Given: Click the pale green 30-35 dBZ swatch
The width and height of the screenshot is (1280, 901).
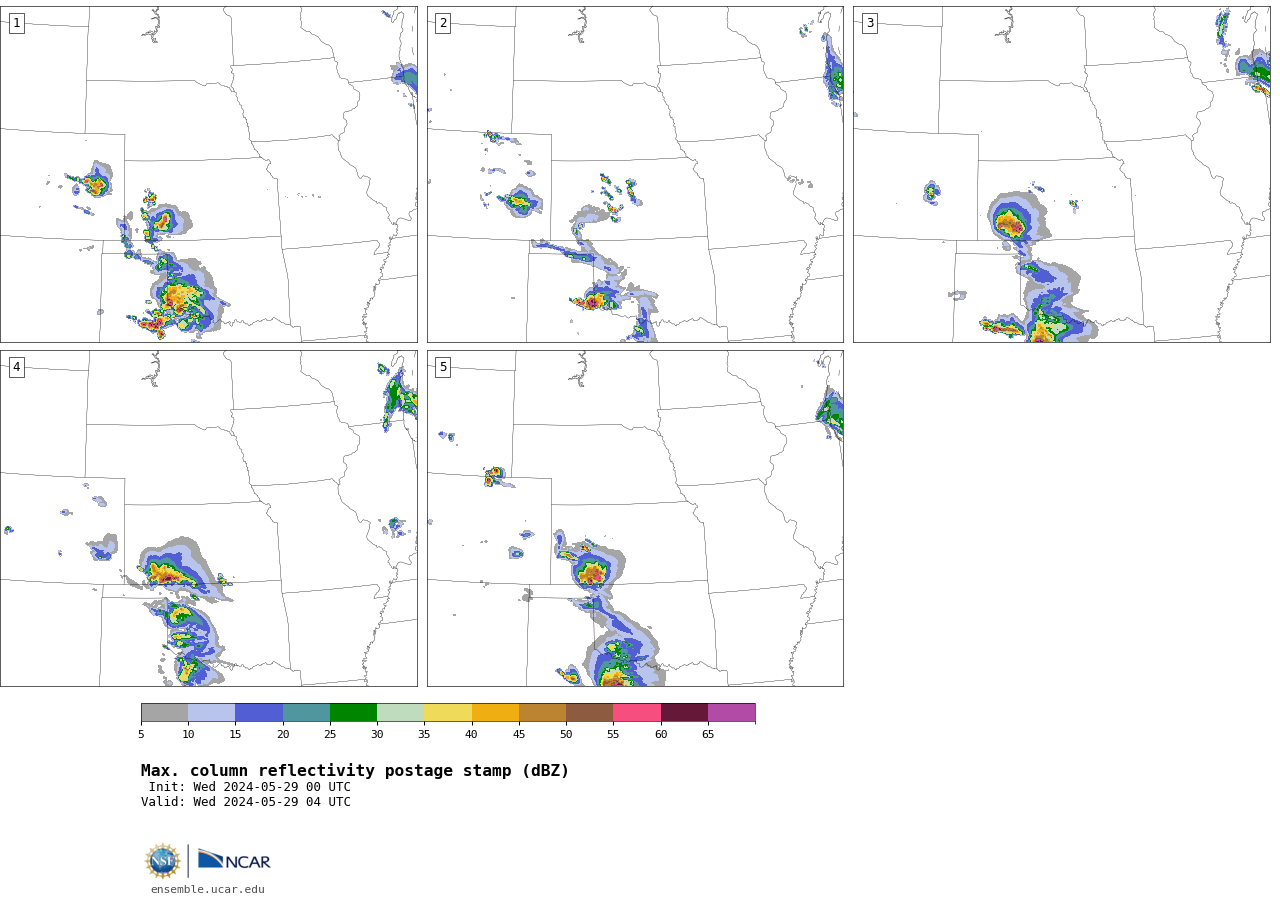Looking at the screenshot, I should 401,713.
